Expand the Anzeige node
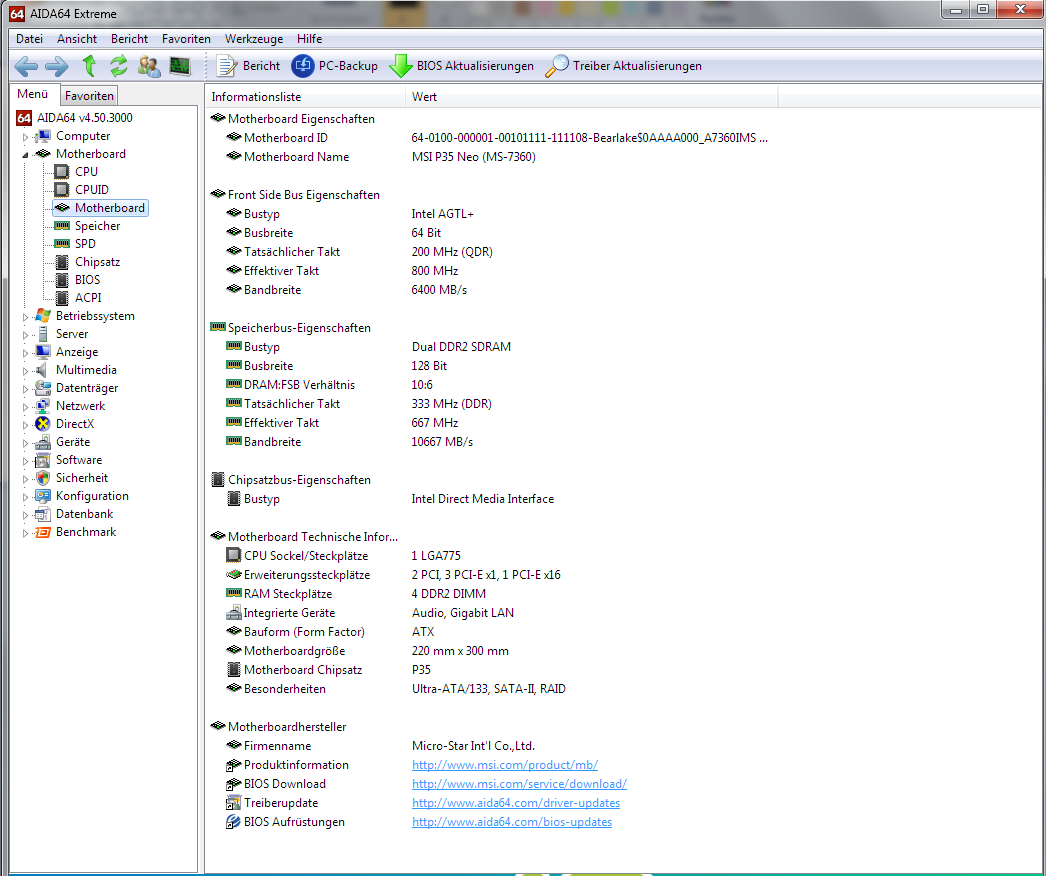The width and height of the screenshot is (1046, 876). [25, 353]
